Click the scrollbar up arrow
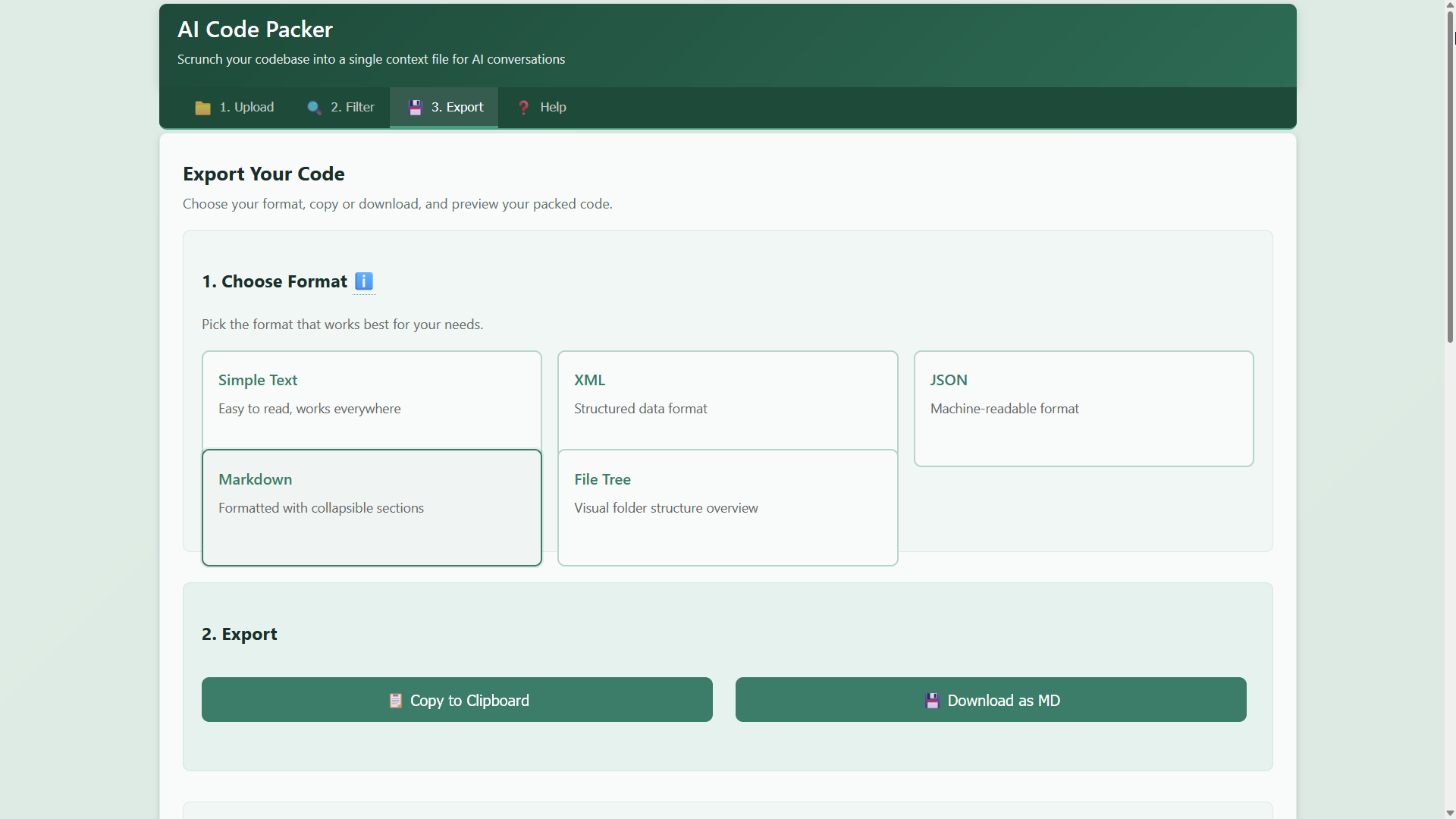Image resolution: width=1456 pixels, height=819 pixels. [1450, 5]
